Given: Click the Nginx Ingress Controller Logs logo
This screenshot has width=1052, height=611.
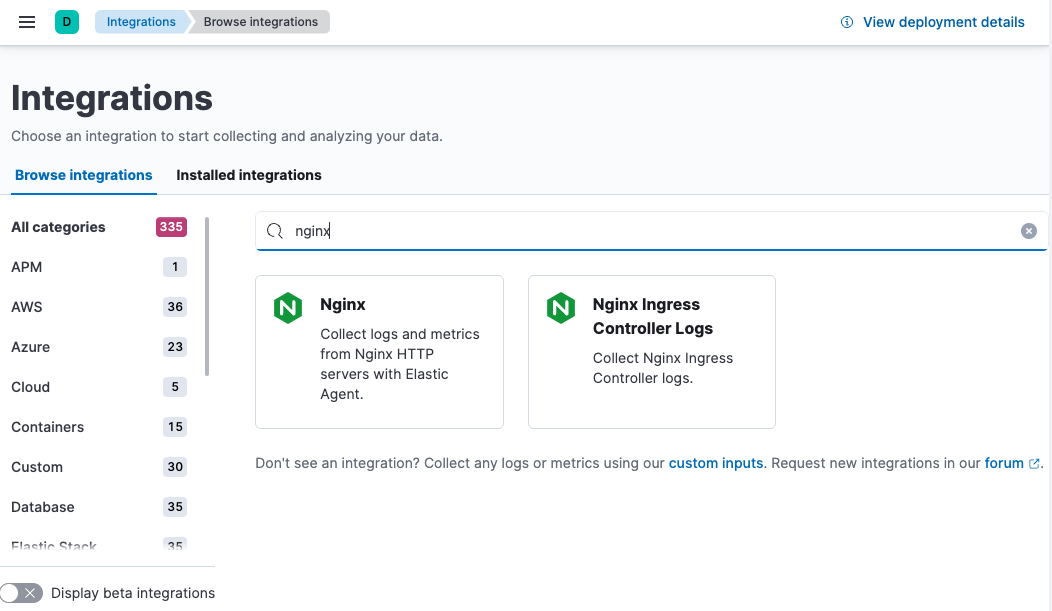Looking at the screenshot, I should click(x=560, y=309).
